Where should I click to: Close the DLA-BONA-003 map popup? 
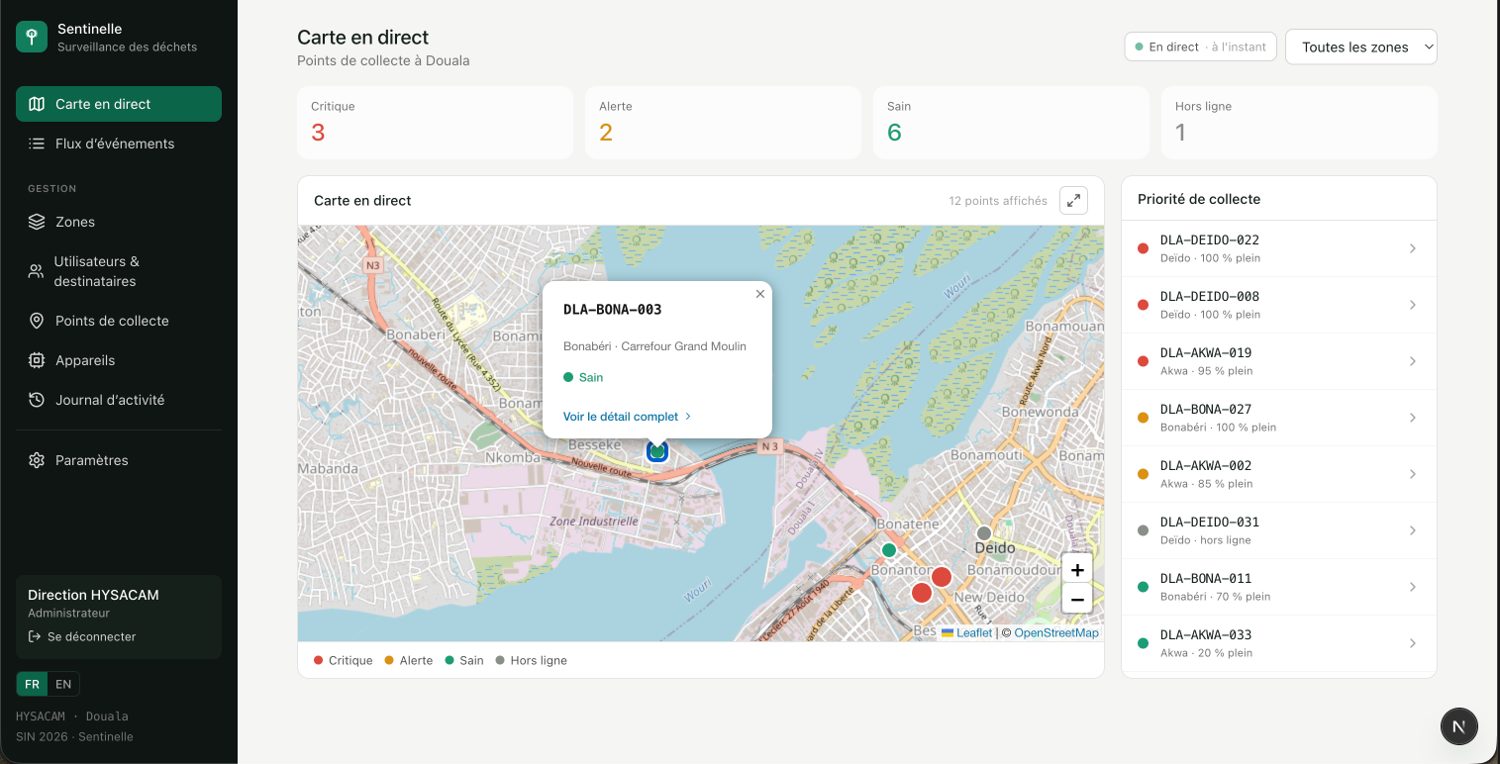coord(760,294)
